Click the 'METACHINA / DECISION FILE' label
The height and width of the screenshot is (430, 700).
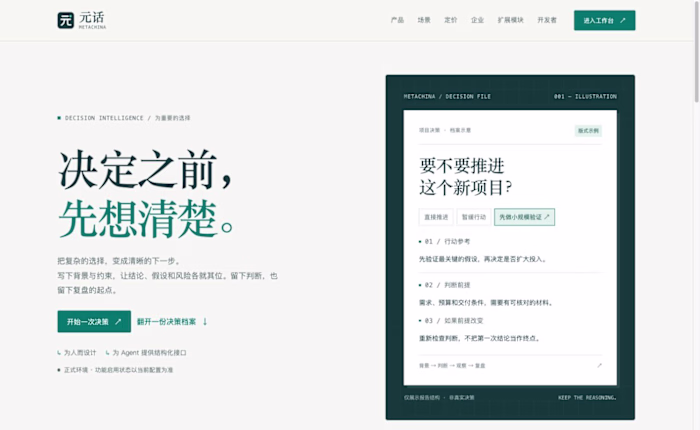coord(447,96)
